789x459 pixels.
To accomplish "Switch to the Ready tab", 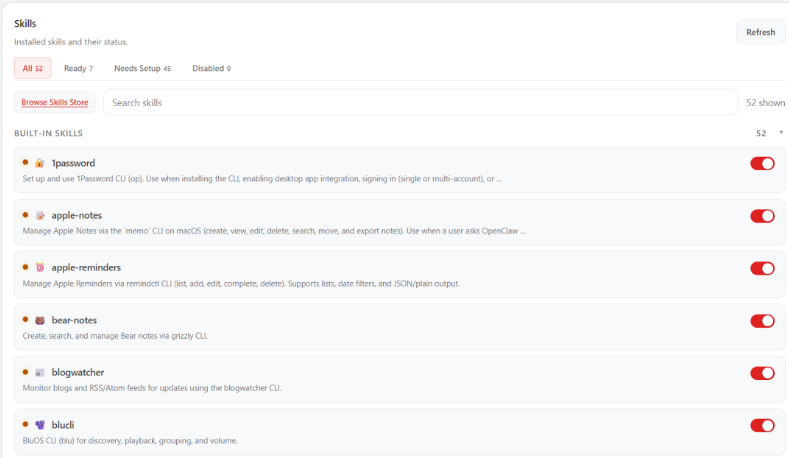I will click(x=78, y=68).
